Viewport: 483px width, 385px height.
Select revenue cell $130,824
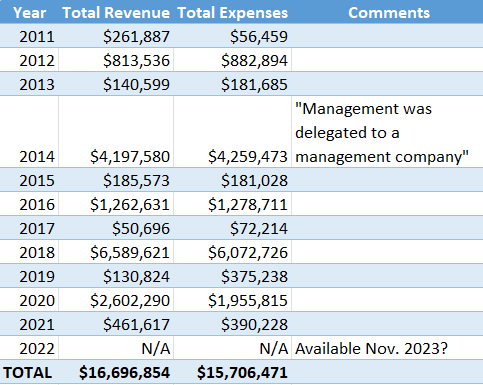click(116, 276)
